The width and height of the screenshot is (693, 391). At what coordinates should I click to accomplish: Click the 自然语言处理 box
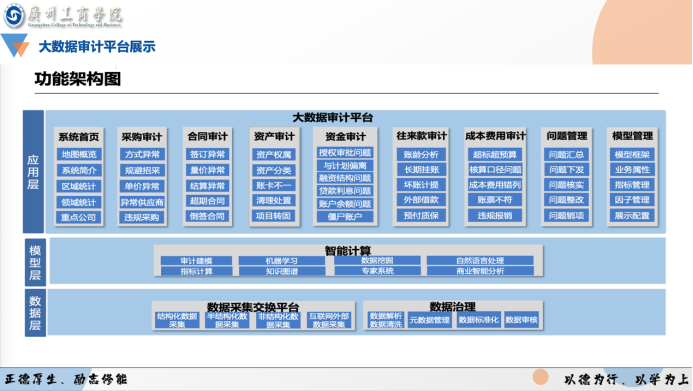click(x=480, y=261)
